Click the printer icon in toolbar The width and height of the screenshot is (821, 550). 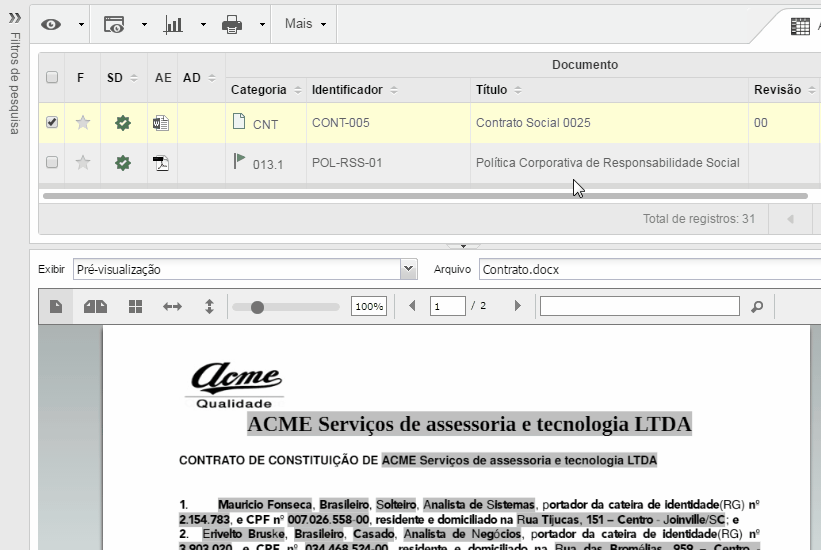[232, 25]
